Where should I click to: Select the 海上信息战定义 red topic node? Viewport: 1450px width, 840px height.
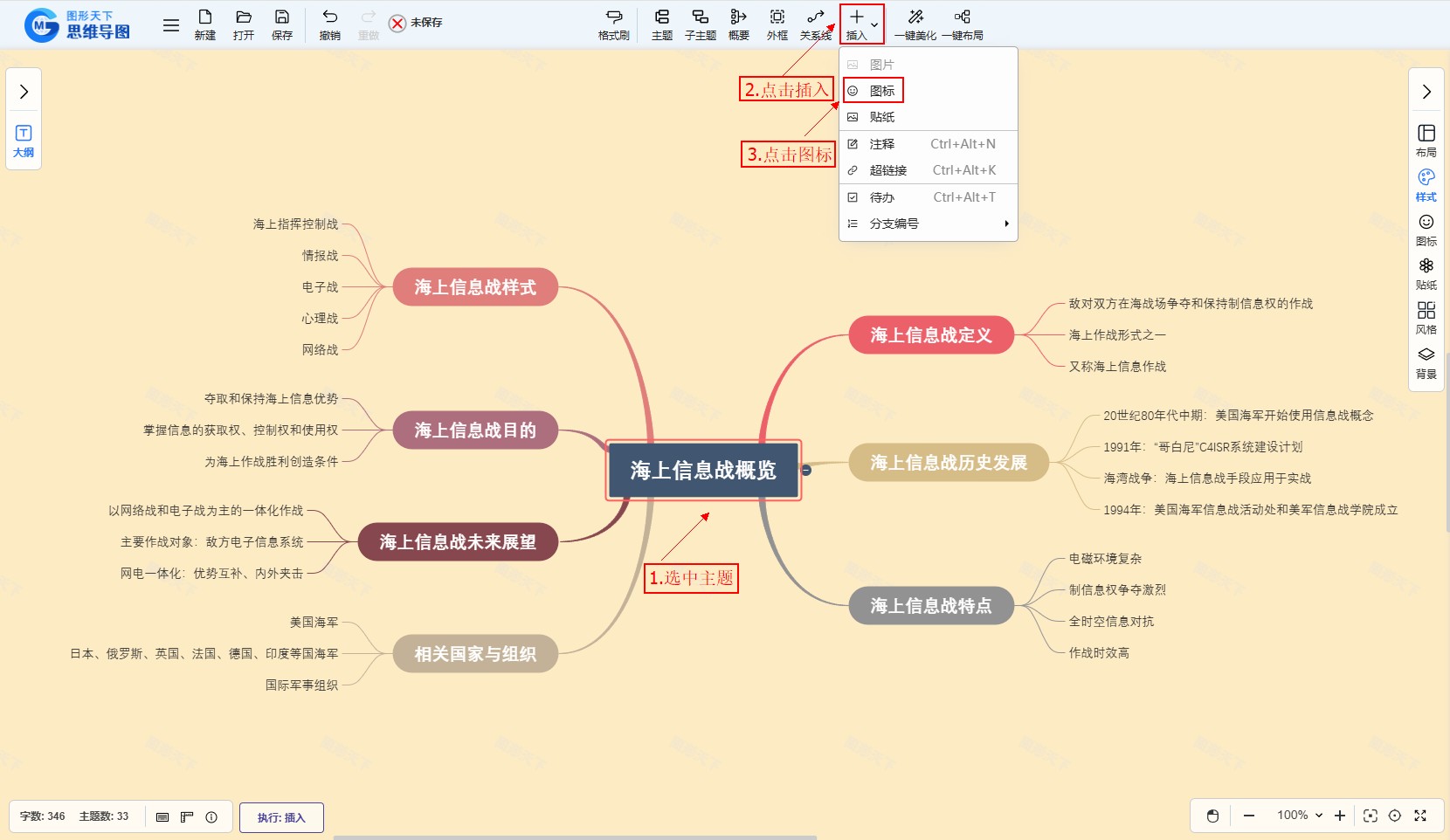tap(930, 335)
